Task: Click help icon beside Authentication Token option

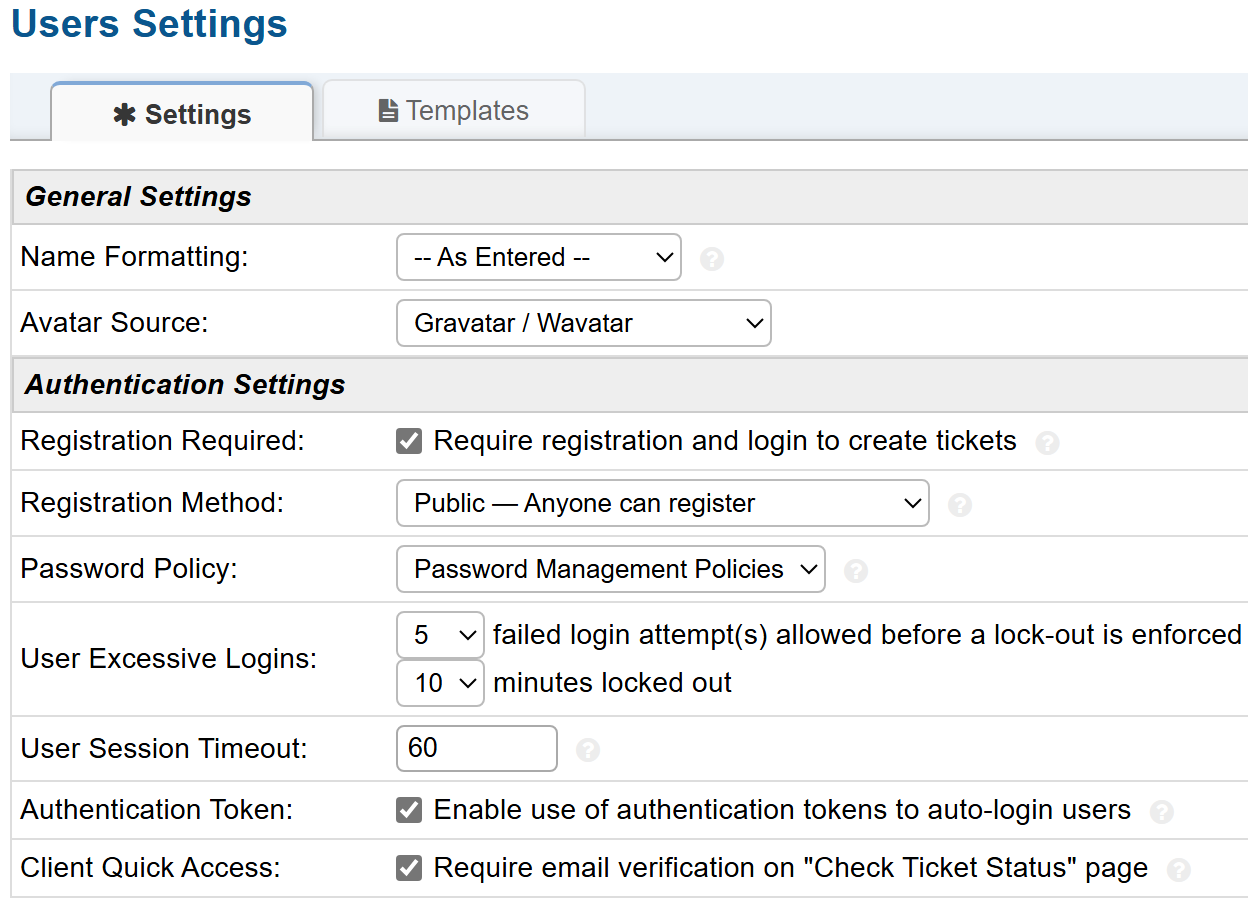Action: point(1161,812)
